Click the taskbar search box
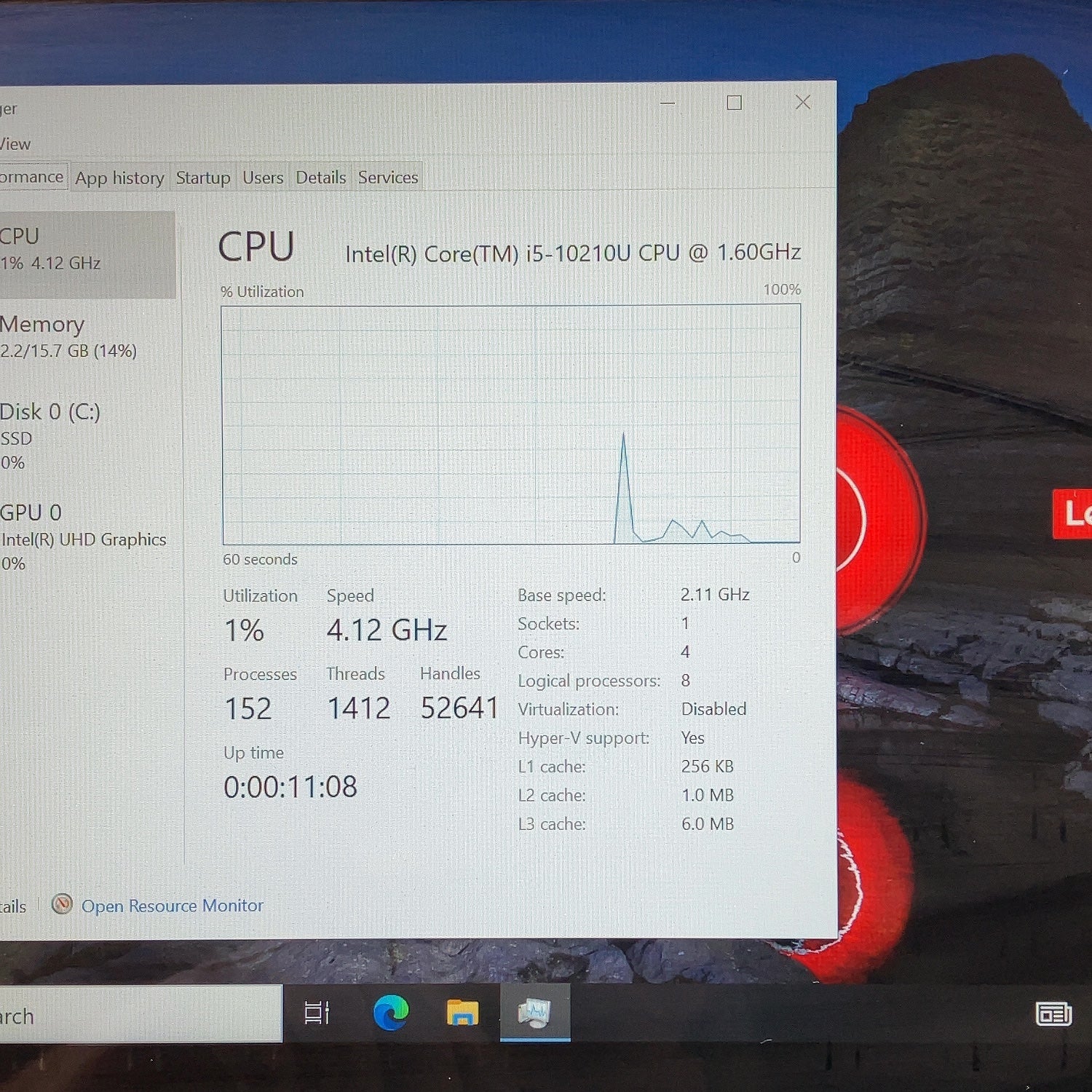Image resolution: width=1092 pixels, height=1092 pixels. coord(141,1015)
